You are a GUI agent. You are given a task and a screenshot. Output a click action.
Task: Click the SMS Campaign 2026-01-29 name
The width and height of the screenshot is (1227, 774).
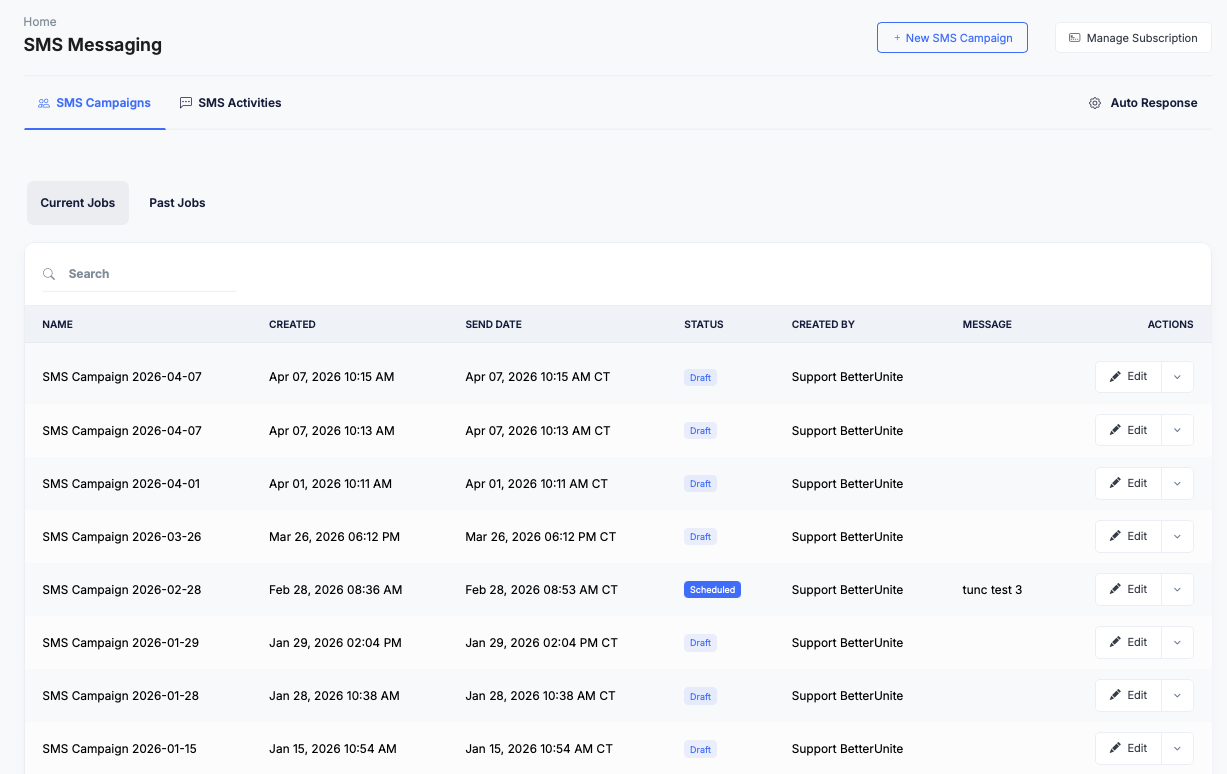121,643
